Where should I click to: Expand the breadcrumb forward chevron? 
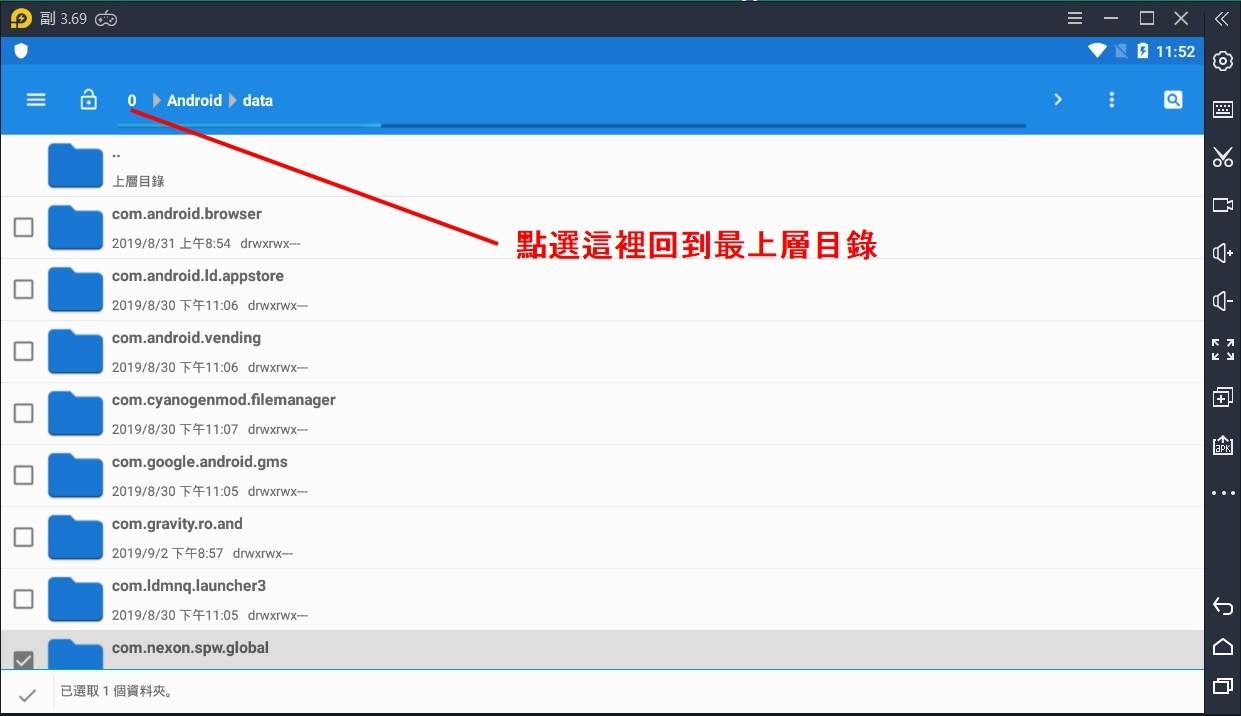coord(1058,100)
